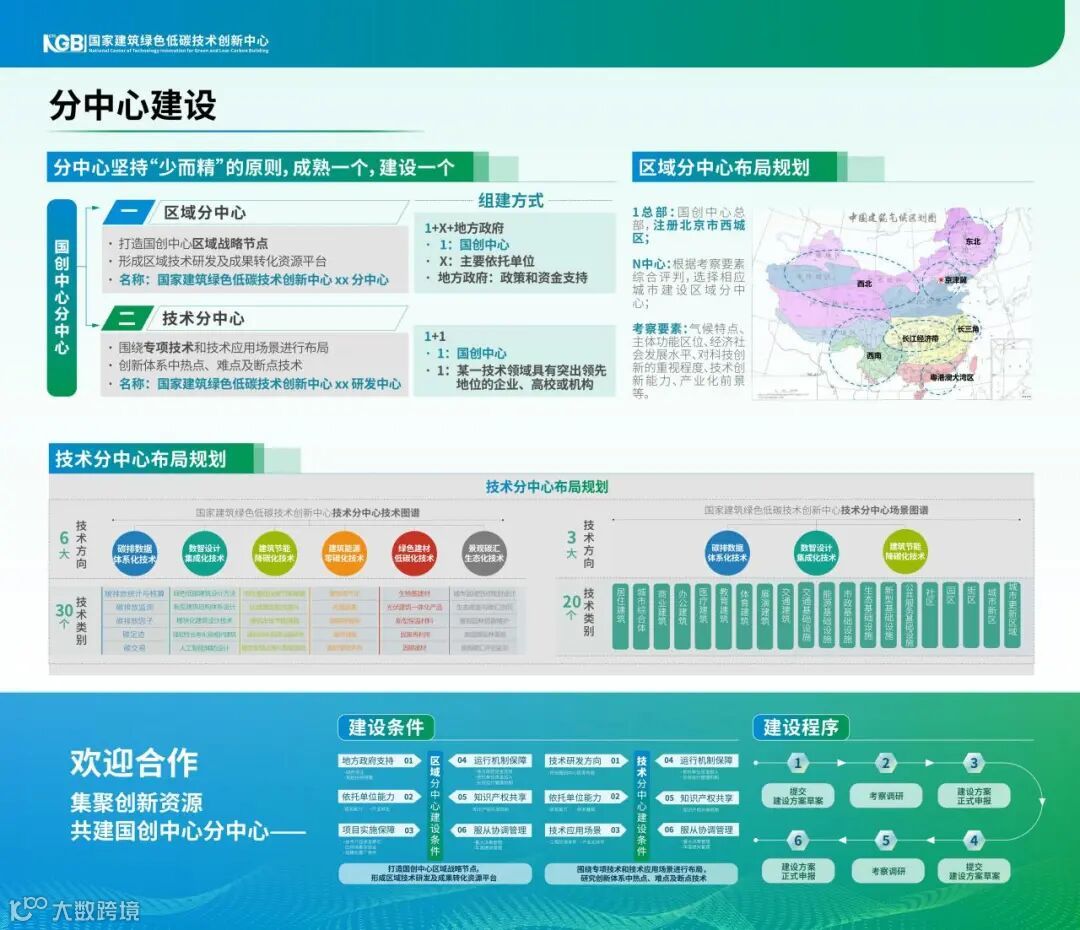Image resolution: width=1080 pixels, height=930 pixels.
Task: Click the 技术研发方向 01 condition tag
Action: pyautogui.click(x=586, y=761)
